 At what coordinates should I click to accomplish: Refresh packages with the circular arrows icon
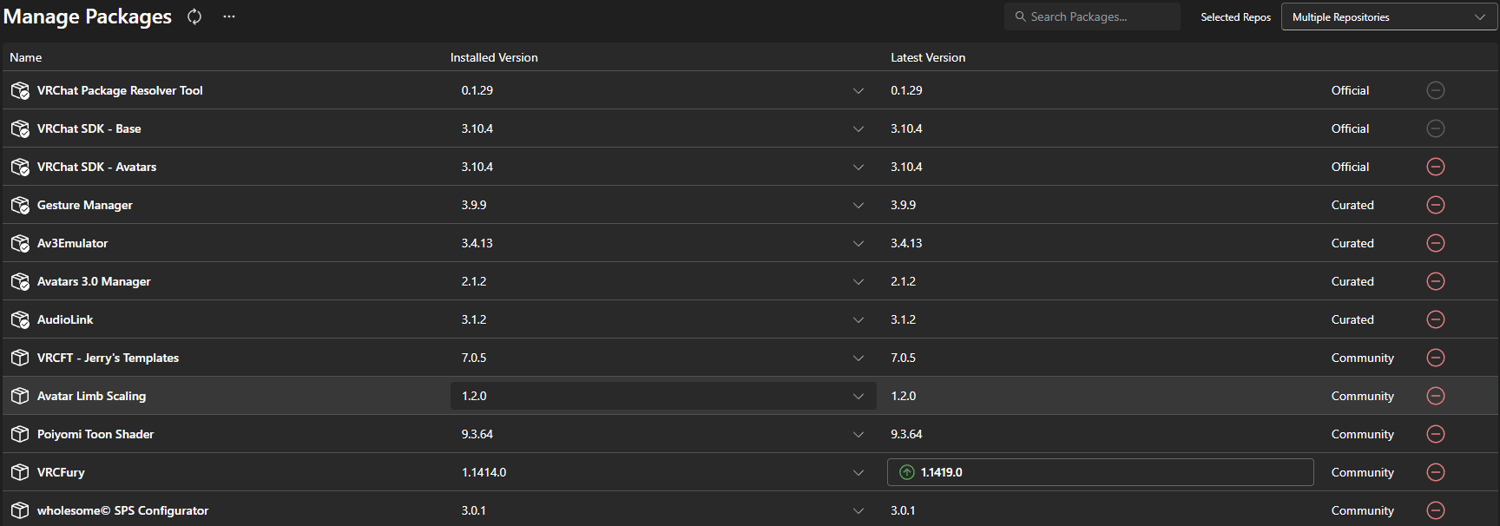pos(195,17)
